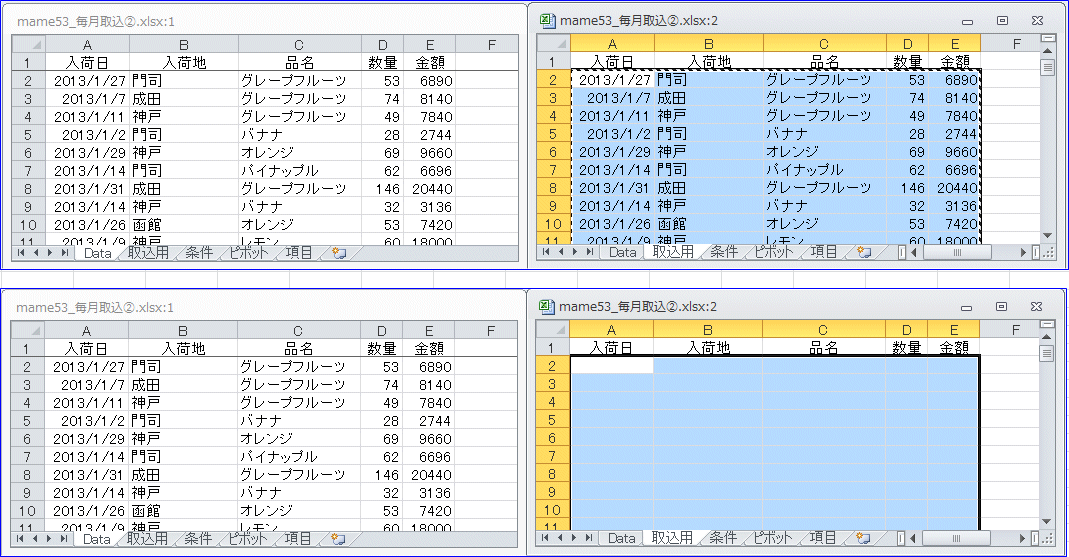This screenshot has height=557, width=1069.
Task: Jump to last sheet arrow in upper-left window
Action: [65, 253]
